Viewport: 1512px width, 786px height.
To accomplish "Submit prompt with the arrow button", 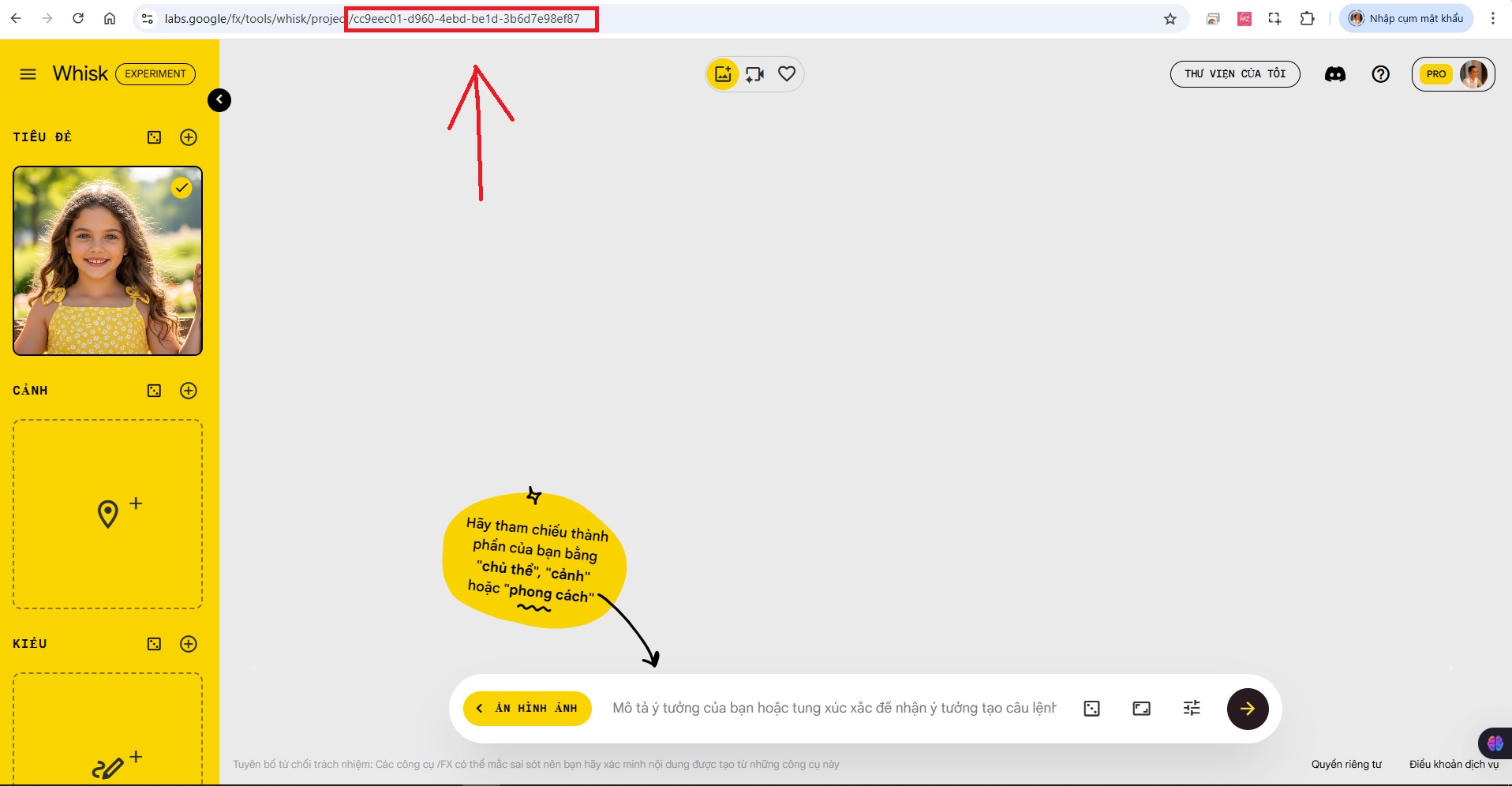I will (x=1247, y=709).
